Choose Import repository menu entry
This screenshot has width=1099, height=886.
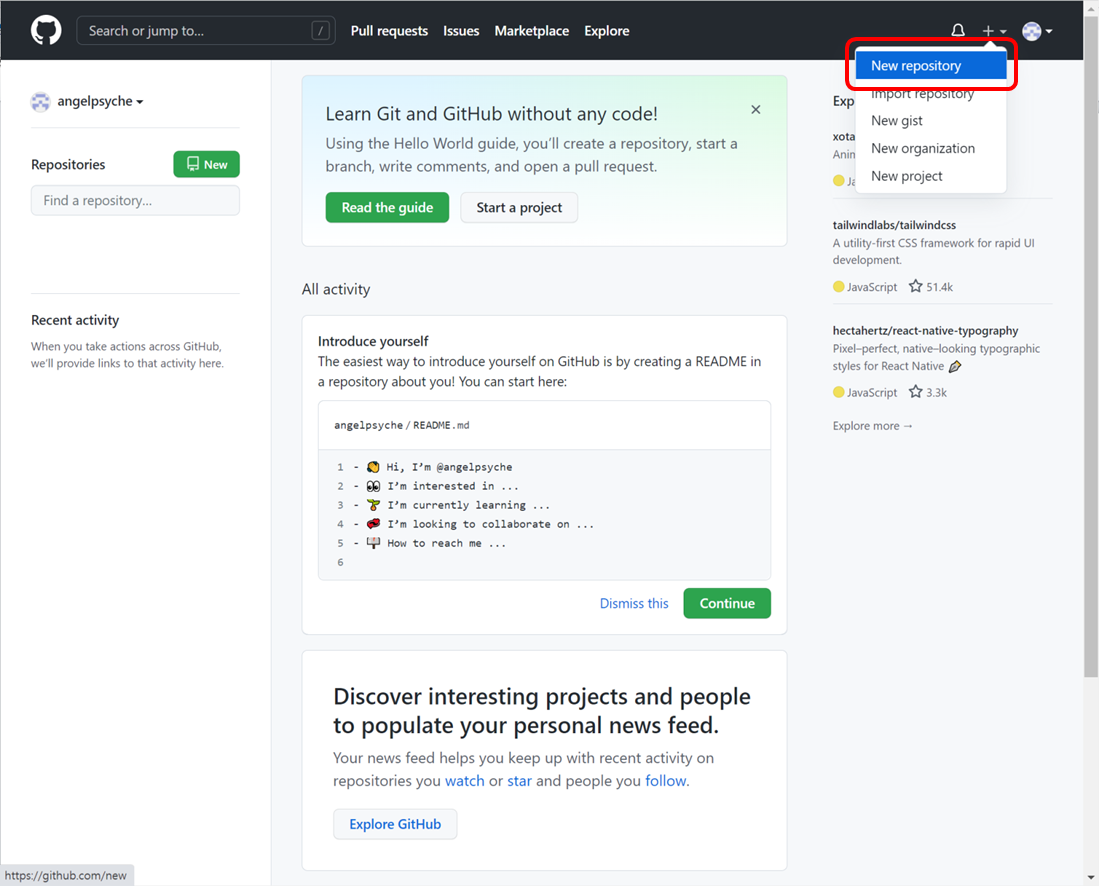click(x=931, y=94)
